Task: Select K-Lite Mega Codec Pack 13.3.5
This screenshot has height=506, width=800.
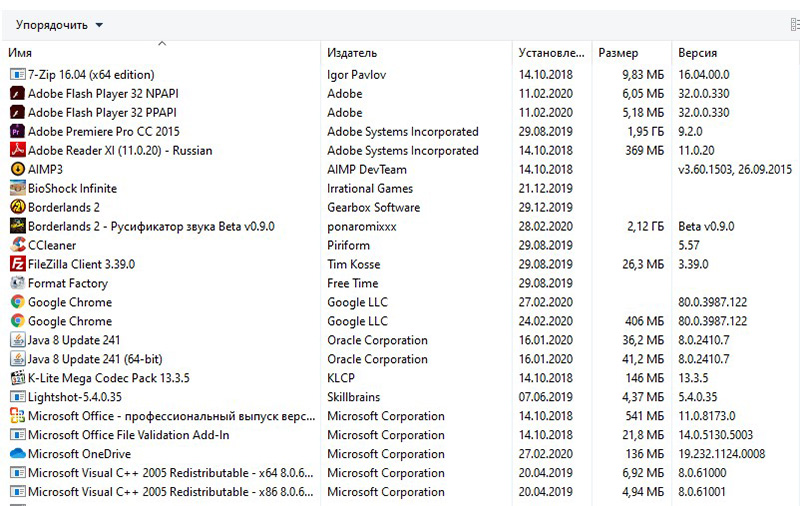Action: (109, 378)
